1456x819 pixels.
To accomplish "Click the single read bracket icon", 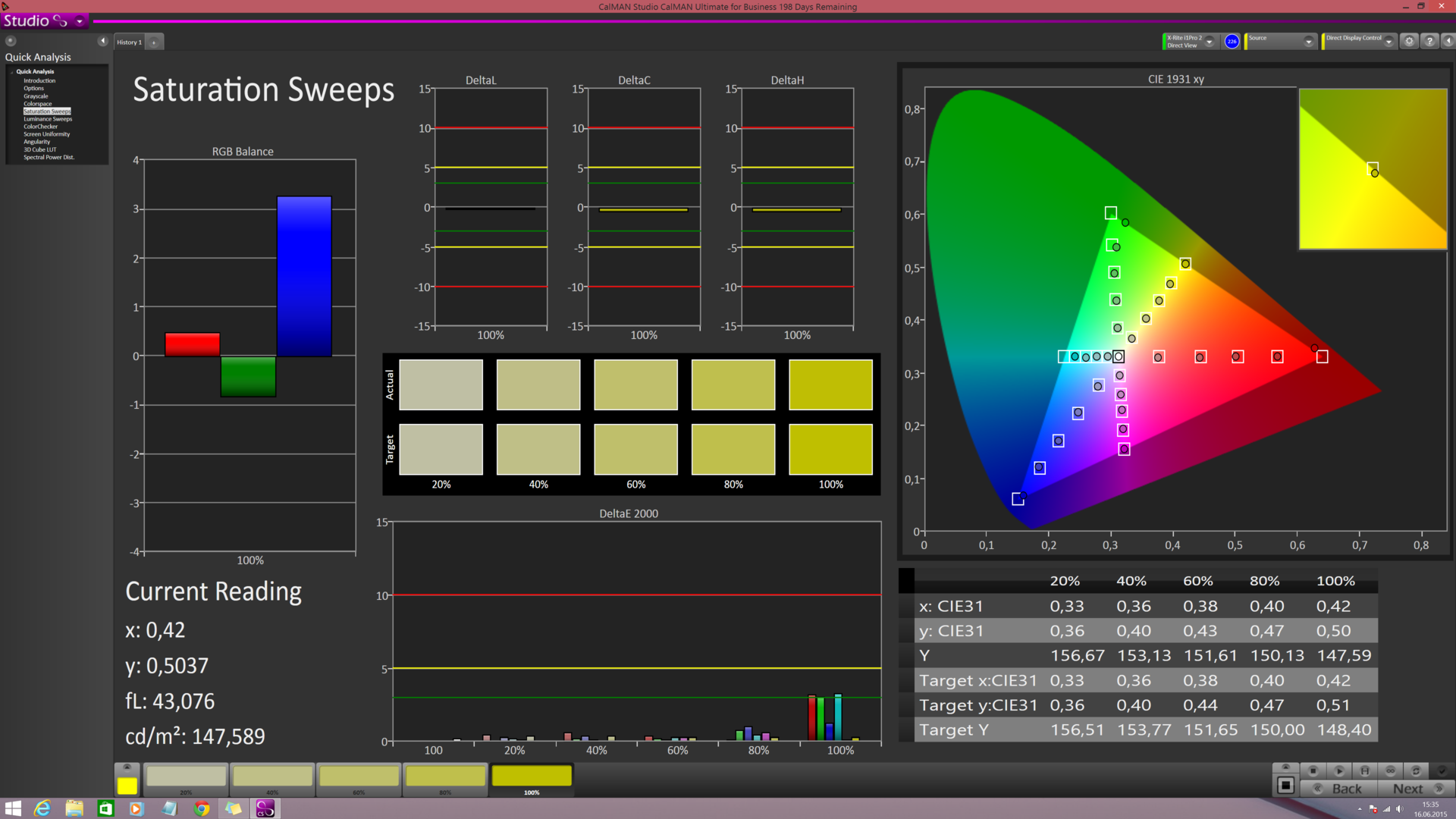I will [1365, 770].
